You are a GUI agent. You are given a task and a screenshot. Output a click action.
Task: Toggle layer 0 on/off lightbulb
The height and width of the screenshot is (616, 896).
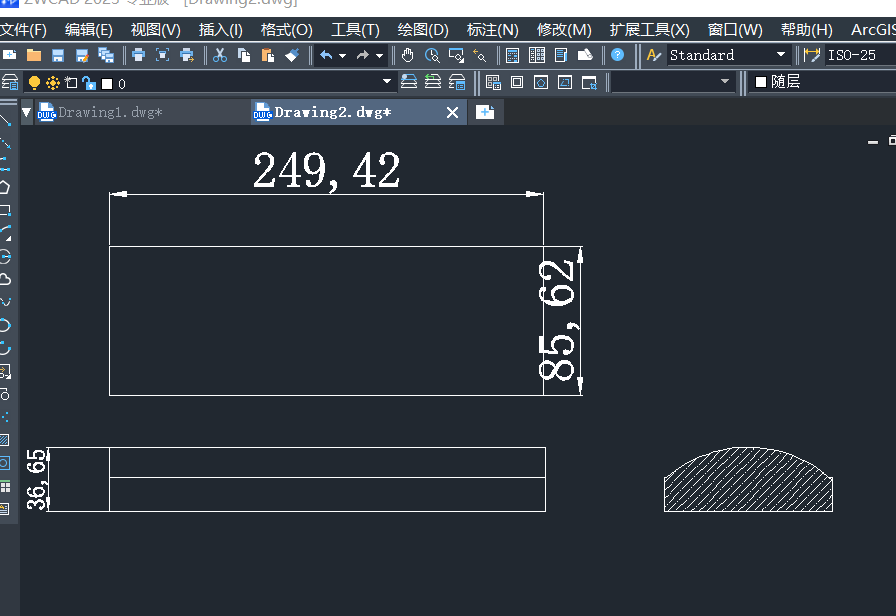click(x=34, y=83)
